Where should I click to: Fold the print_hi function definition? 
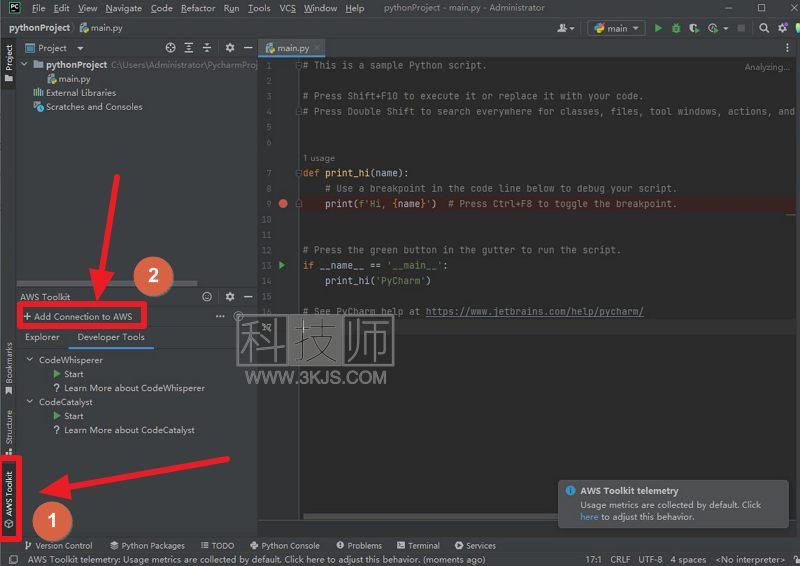point(299,173)
